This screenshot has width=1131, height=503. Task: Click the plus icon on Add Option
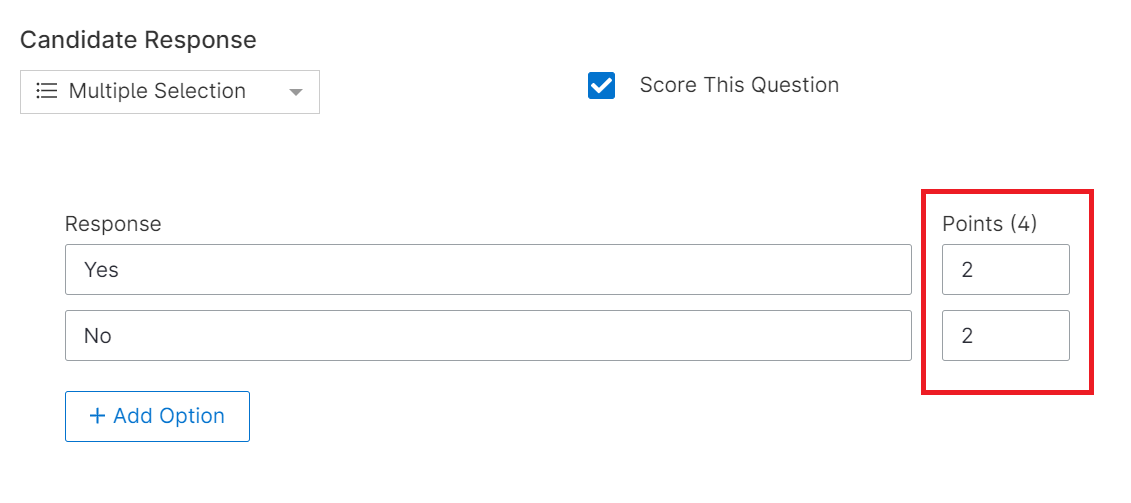(x=97, y=416)
